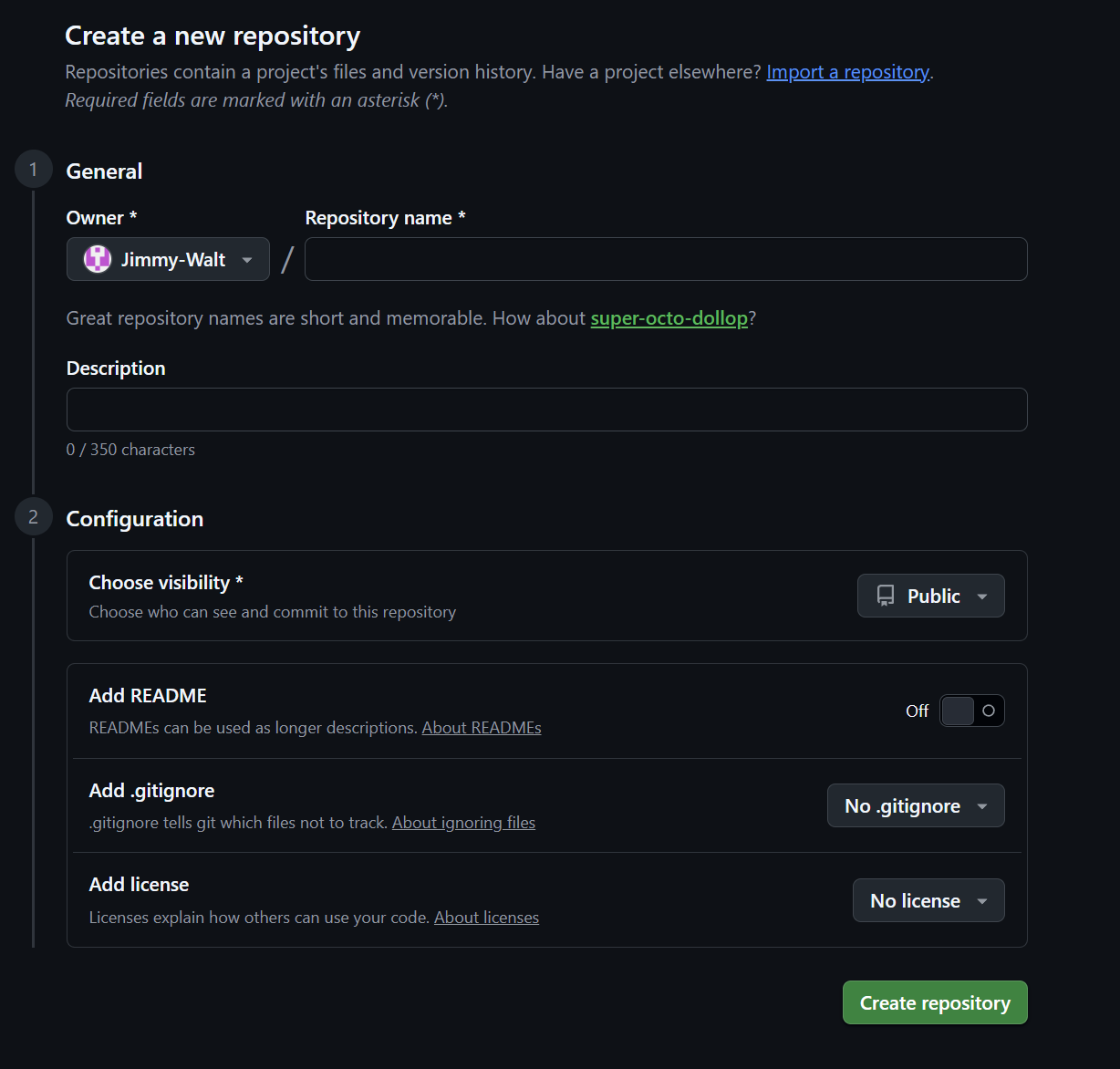Click the 'General' section heading
The width and height of the screenshot is (1120, 1069).
pos(104,171)
